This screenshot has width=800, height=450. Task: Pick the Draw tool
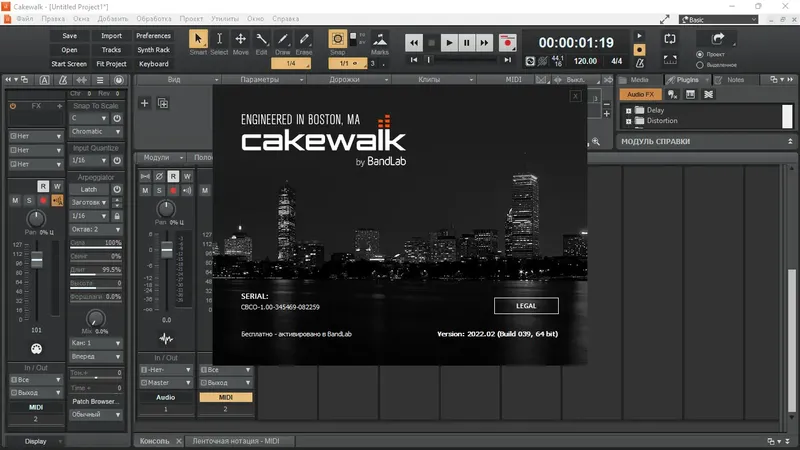pyautogui.click(x=283, y=39)
